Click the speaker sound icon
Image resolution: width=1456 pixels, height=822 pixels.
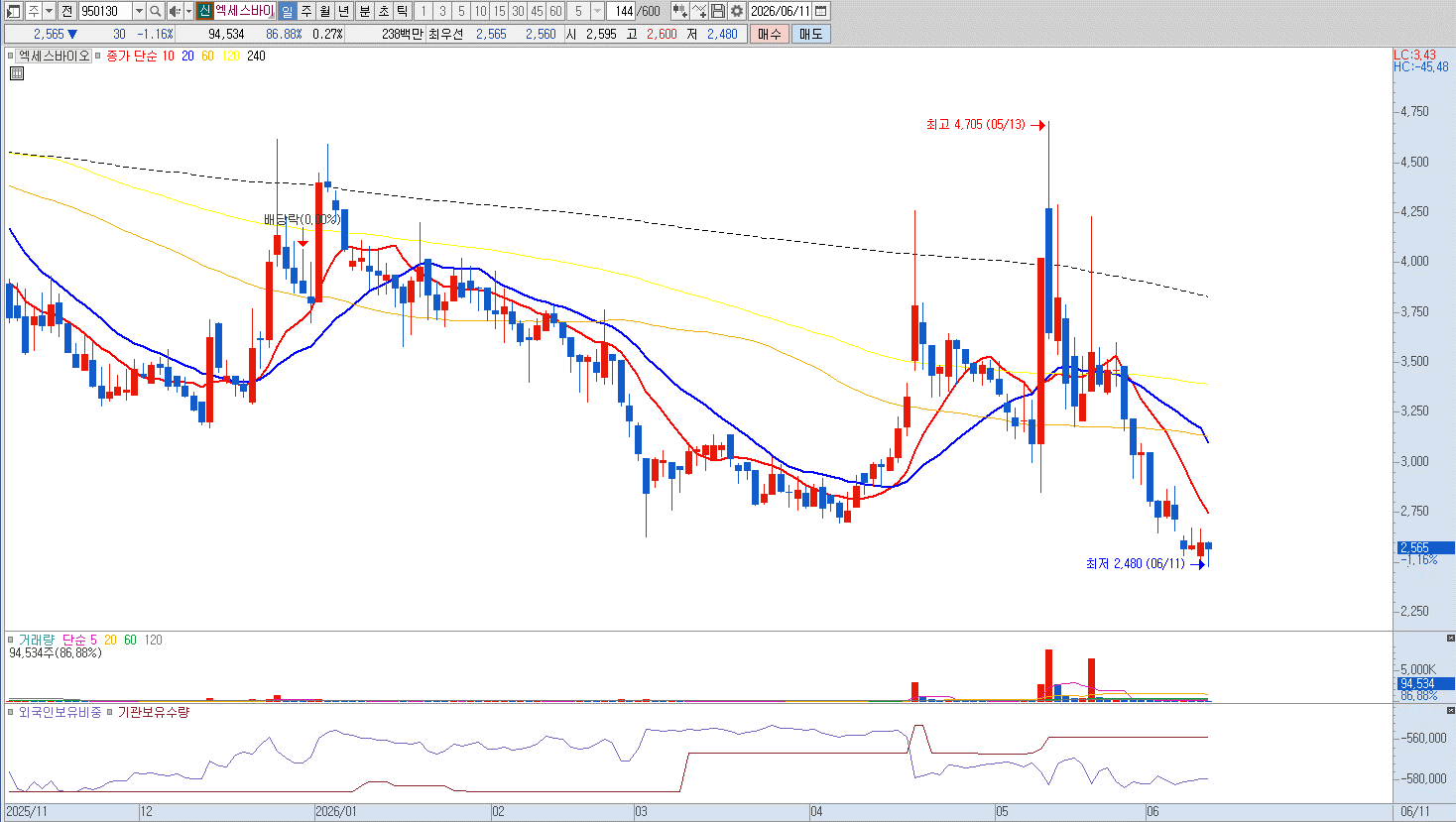(x=175, y=11)
